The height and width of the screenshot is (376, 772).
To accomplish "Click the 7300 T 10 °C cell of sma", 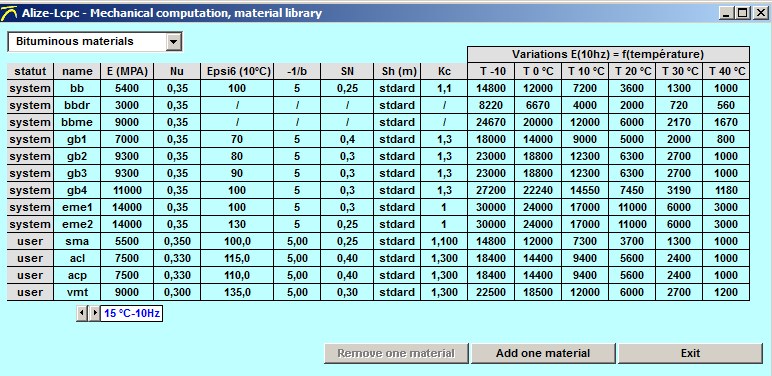I will point(586,241).
